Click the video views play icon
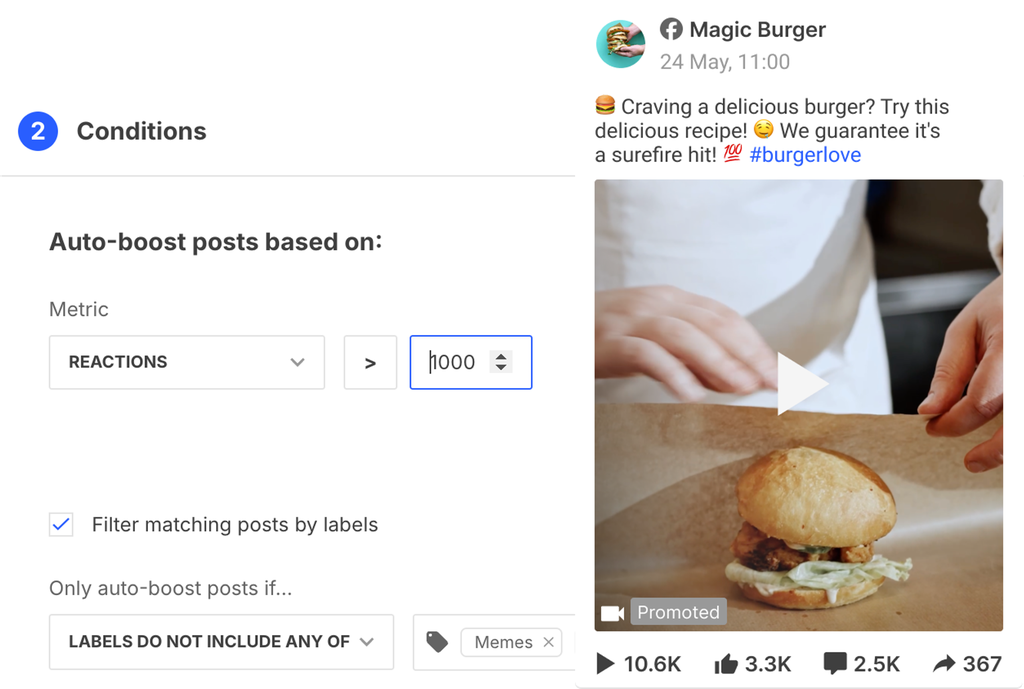 (605, 664)
